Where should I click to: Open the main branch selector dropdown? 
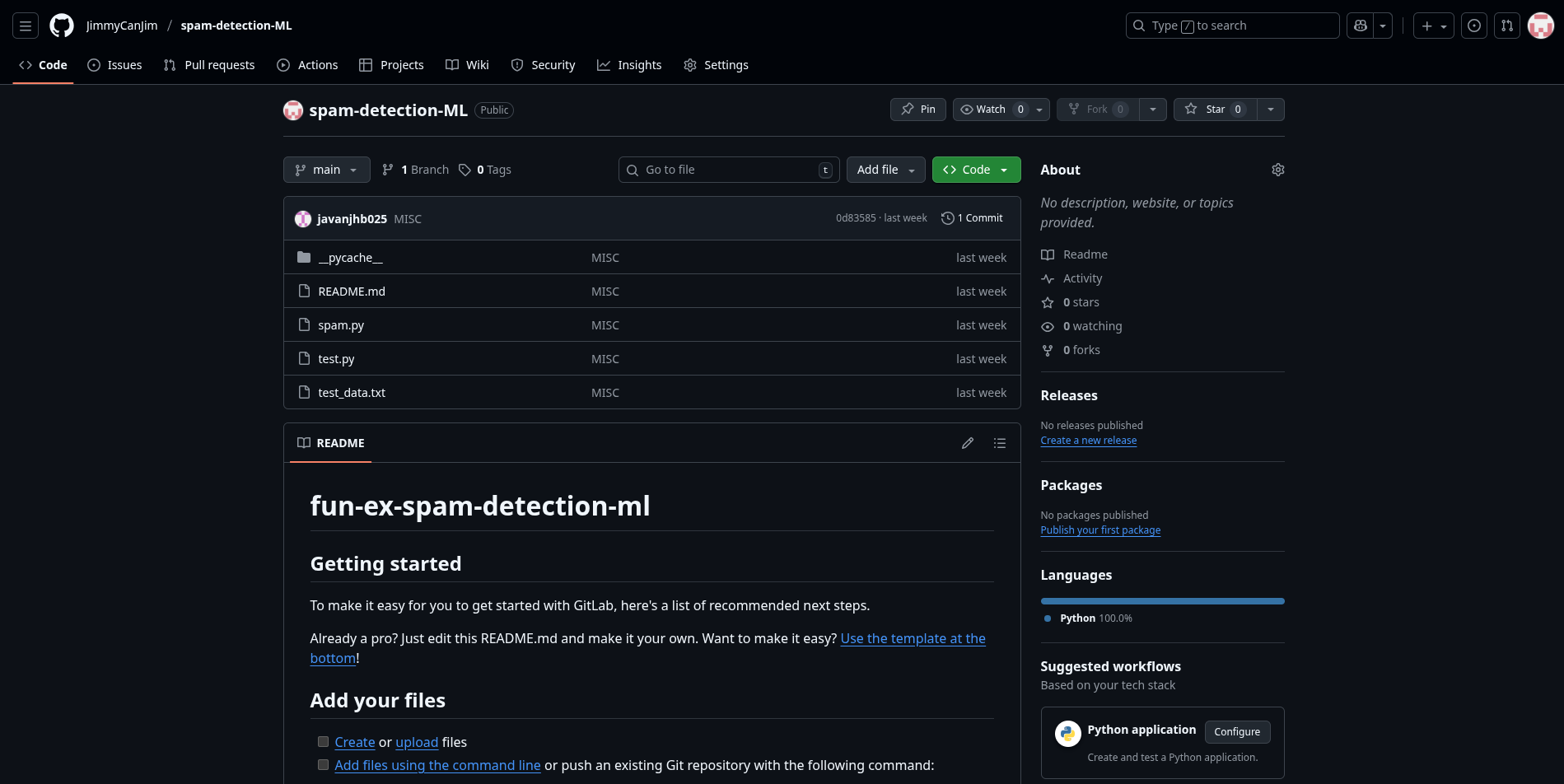(326, 169)
